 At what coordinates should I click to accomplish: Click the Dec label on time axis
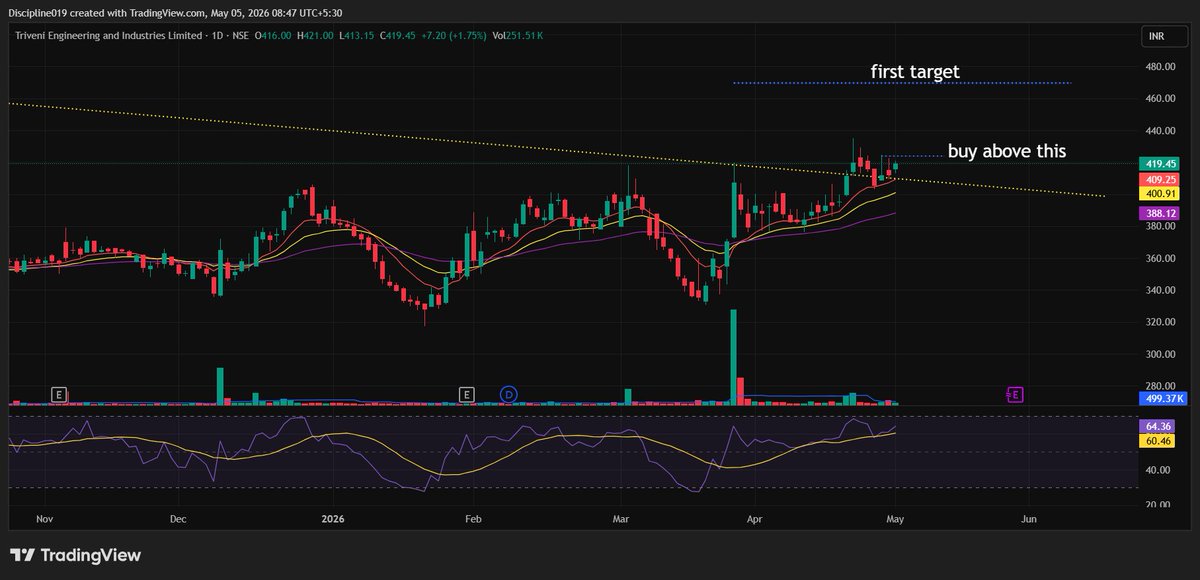coord(178,520)
